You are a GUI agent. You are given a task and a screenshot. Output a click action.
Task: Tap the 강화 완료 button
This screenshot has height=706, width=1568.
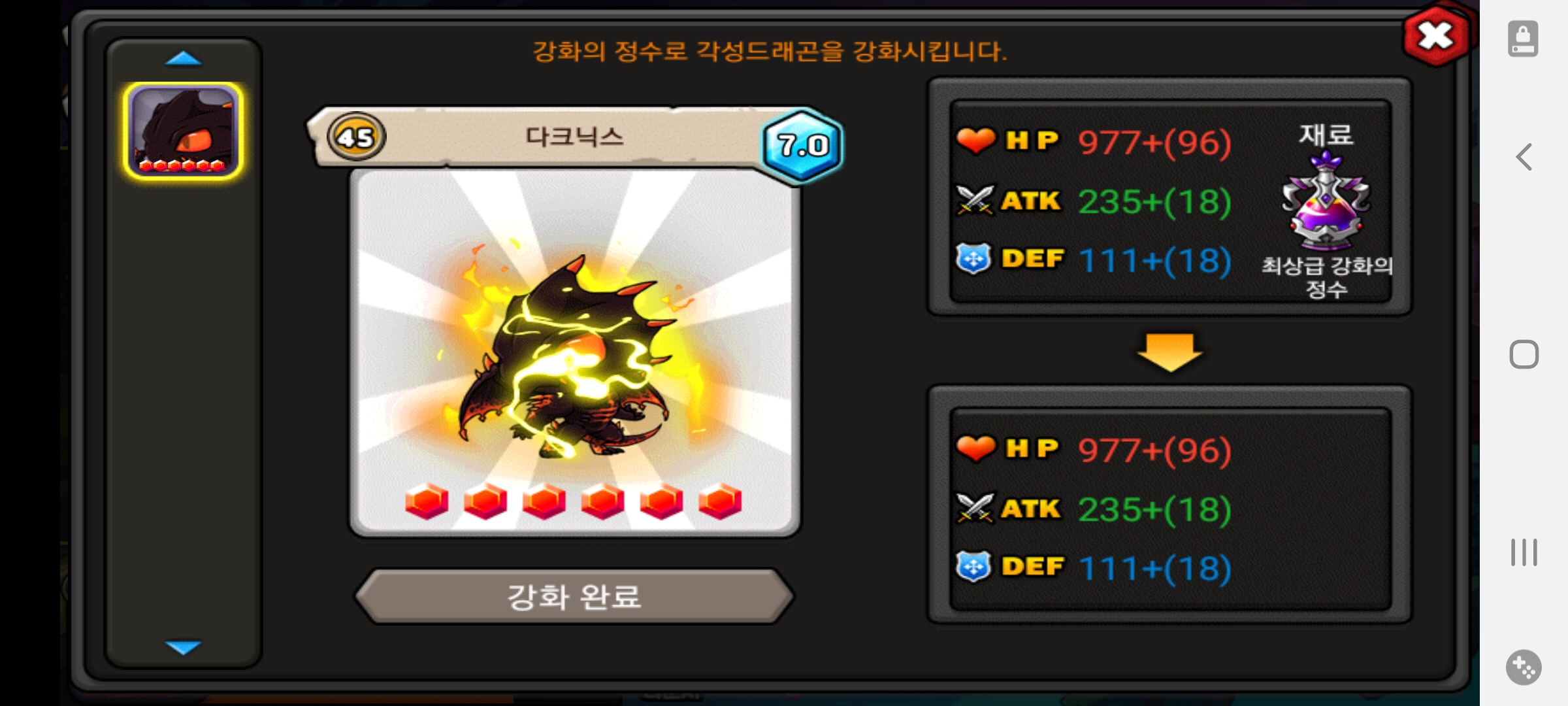(x=574, y=596)
